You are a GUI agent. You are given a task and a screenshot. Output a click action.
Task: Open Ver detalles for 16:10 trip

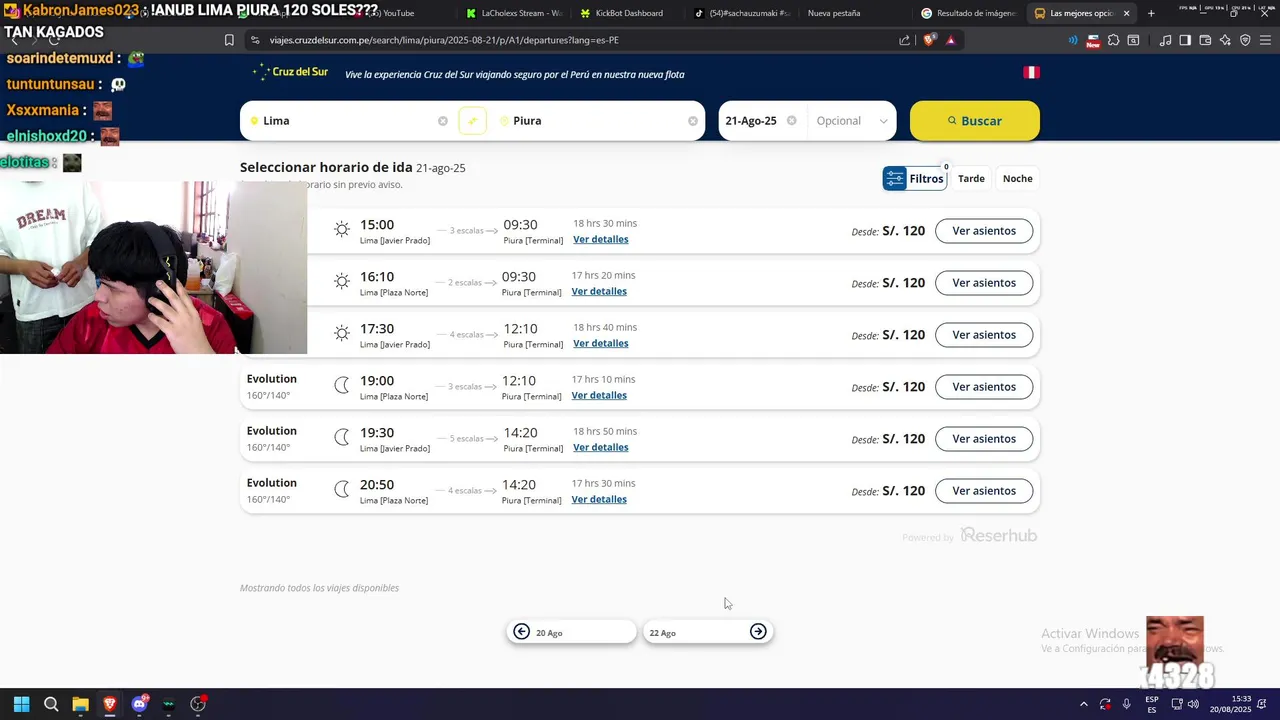pos(599,292)
